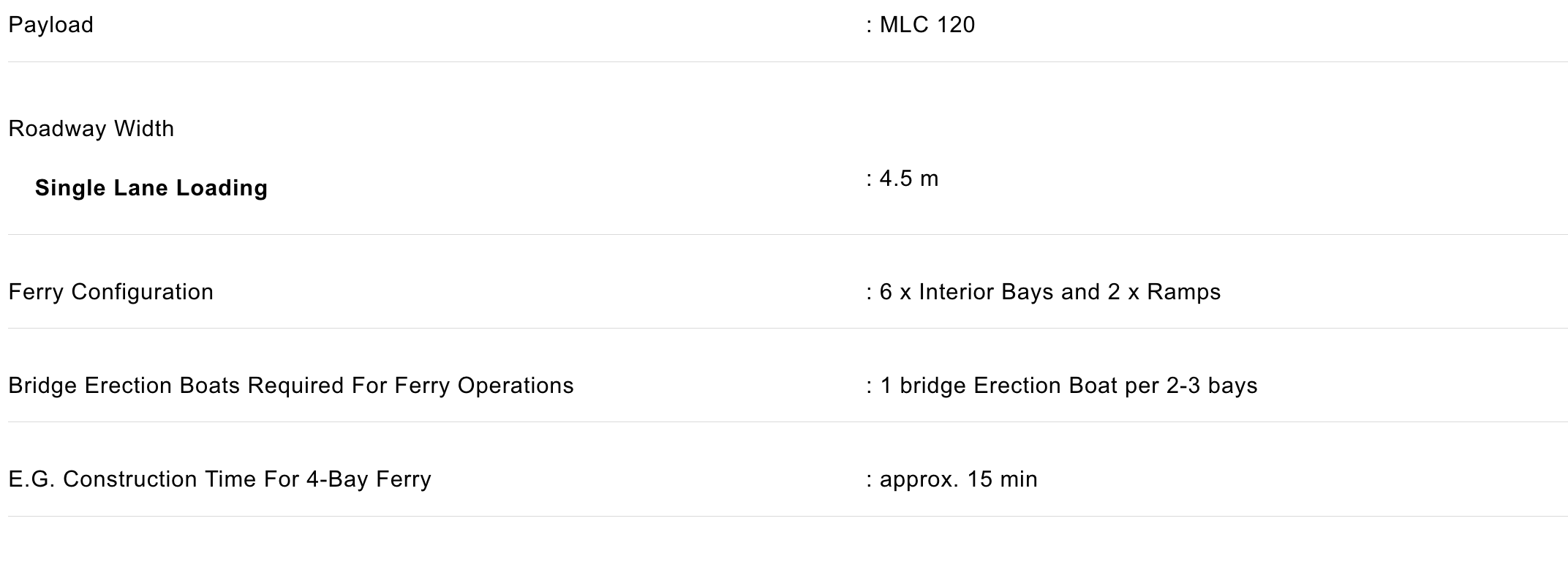
Task: Select the approx. 15 min value
Action: click(958, 479)
